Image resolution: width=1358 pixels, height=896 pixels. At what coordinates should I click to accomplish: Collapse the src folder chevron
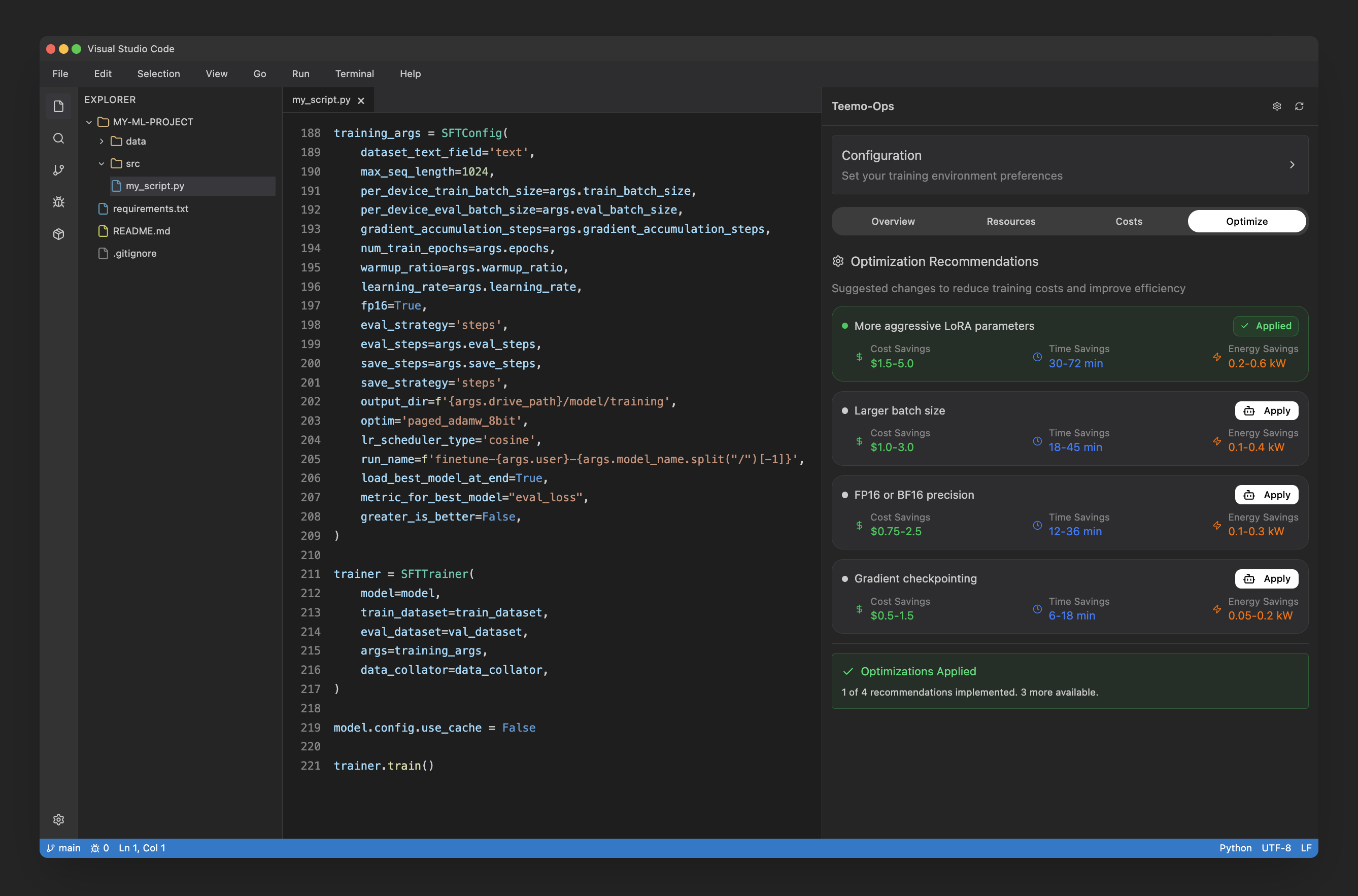pos(101,163)
